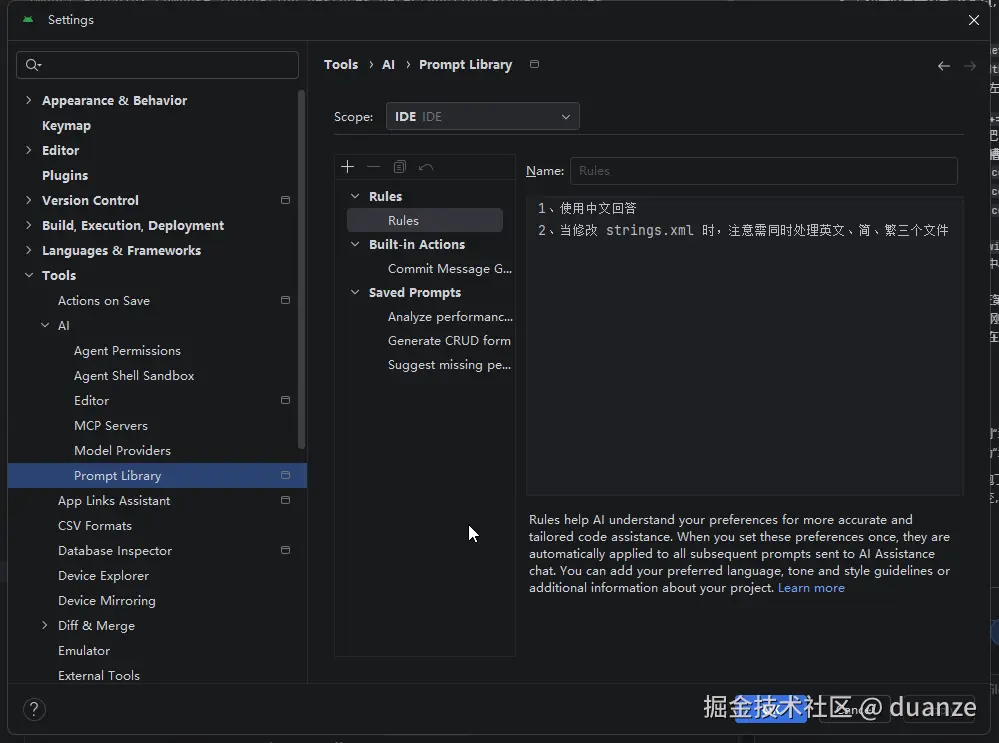Click the Learn more link

pyautogui.click(x=811, y=588)
